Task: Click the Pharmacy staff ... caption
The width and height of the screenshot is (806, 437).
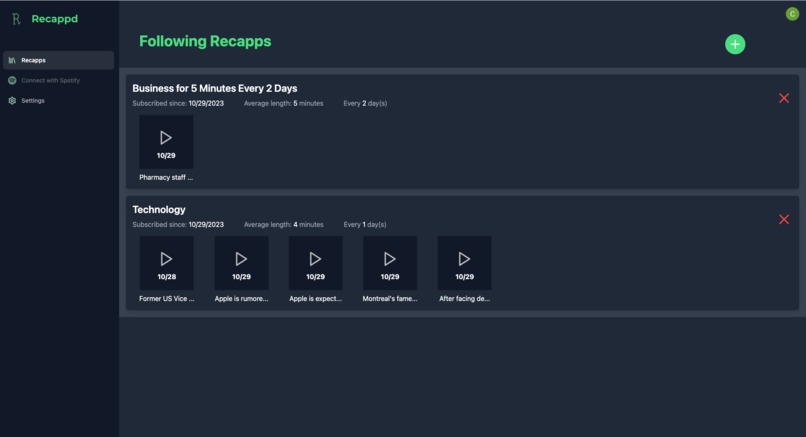Action: tap(166, 177)
